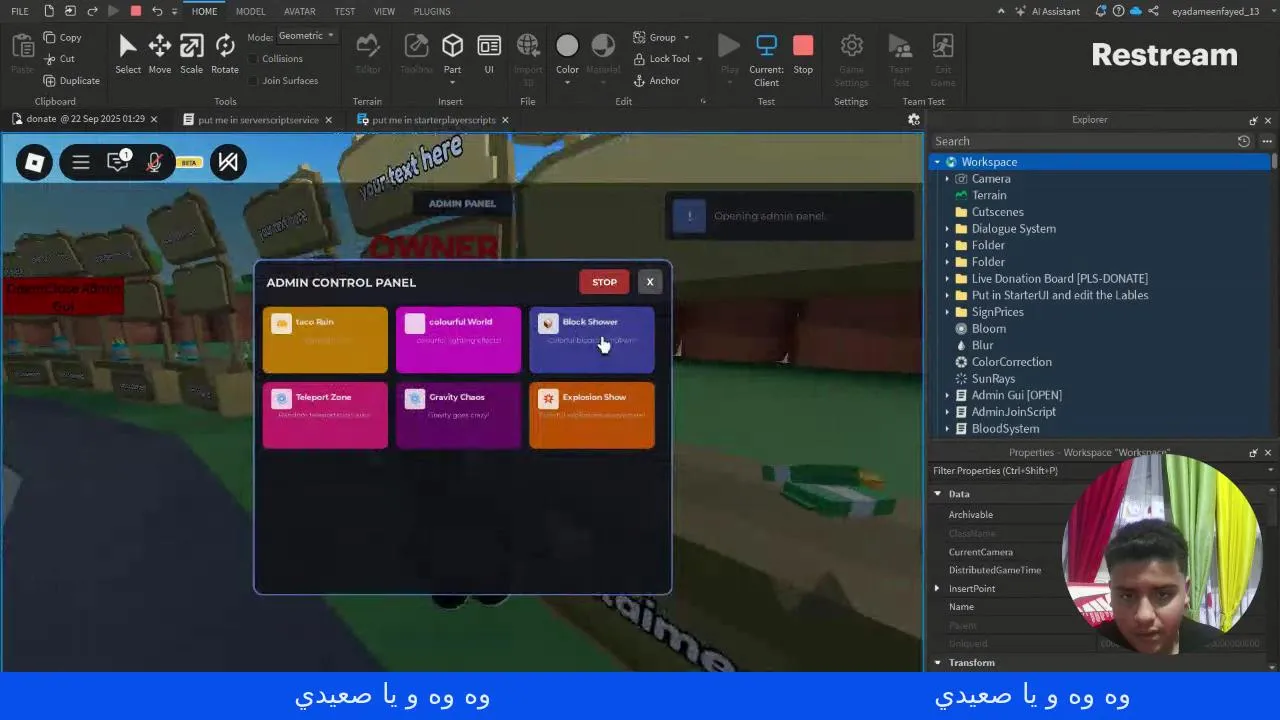The height and width of the screenshot is (720, 1280).
Task: Open Roblox menu logo in viewport
Action: (x=34, y=162)
